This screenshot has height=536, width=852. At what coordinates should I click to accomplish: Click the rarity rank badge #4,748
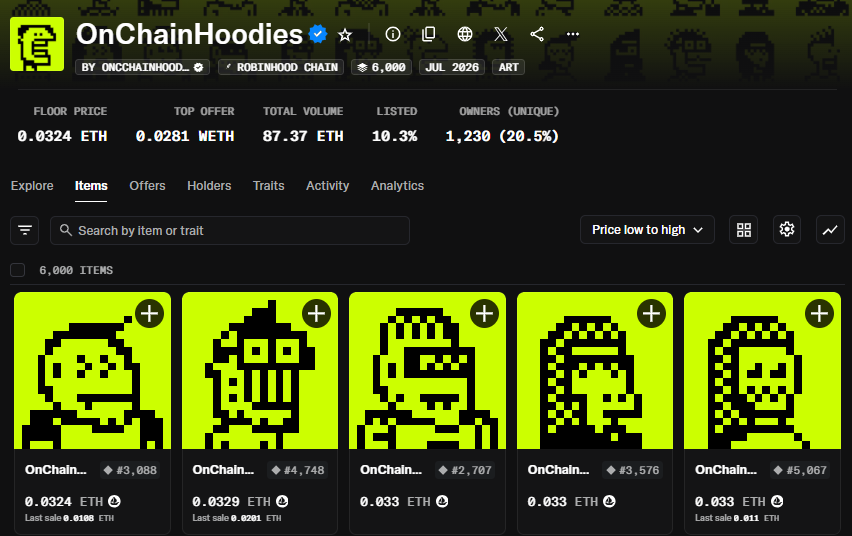click(298, 470)
